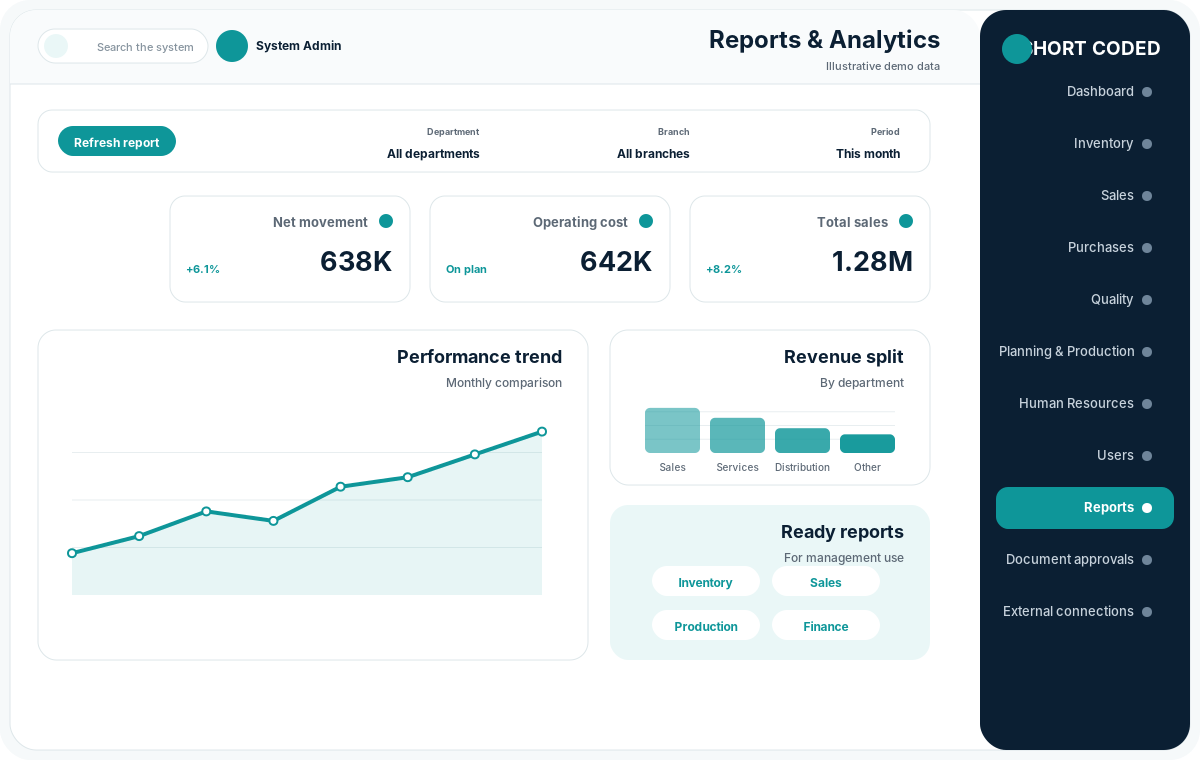The image size is (1200, 760).
Task: Click the Performance trend heading
Action: [x=479, y=357]
